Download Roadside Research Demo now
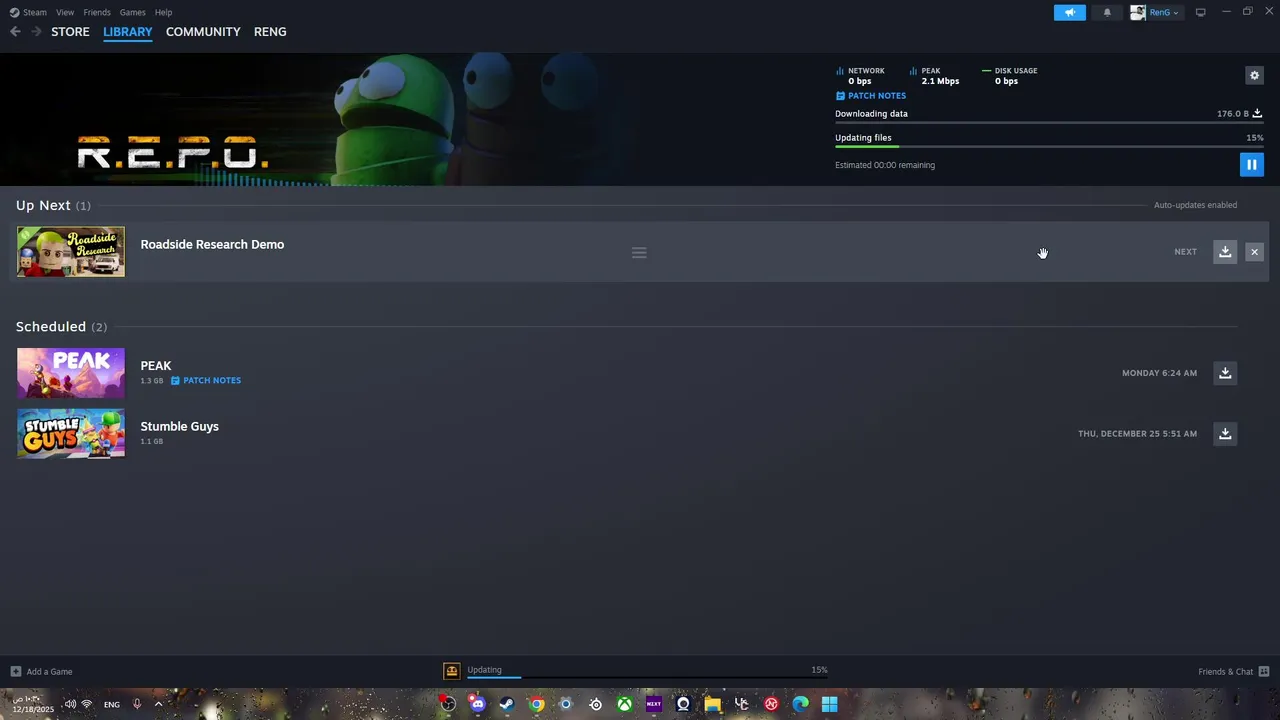 [1225, 252]
